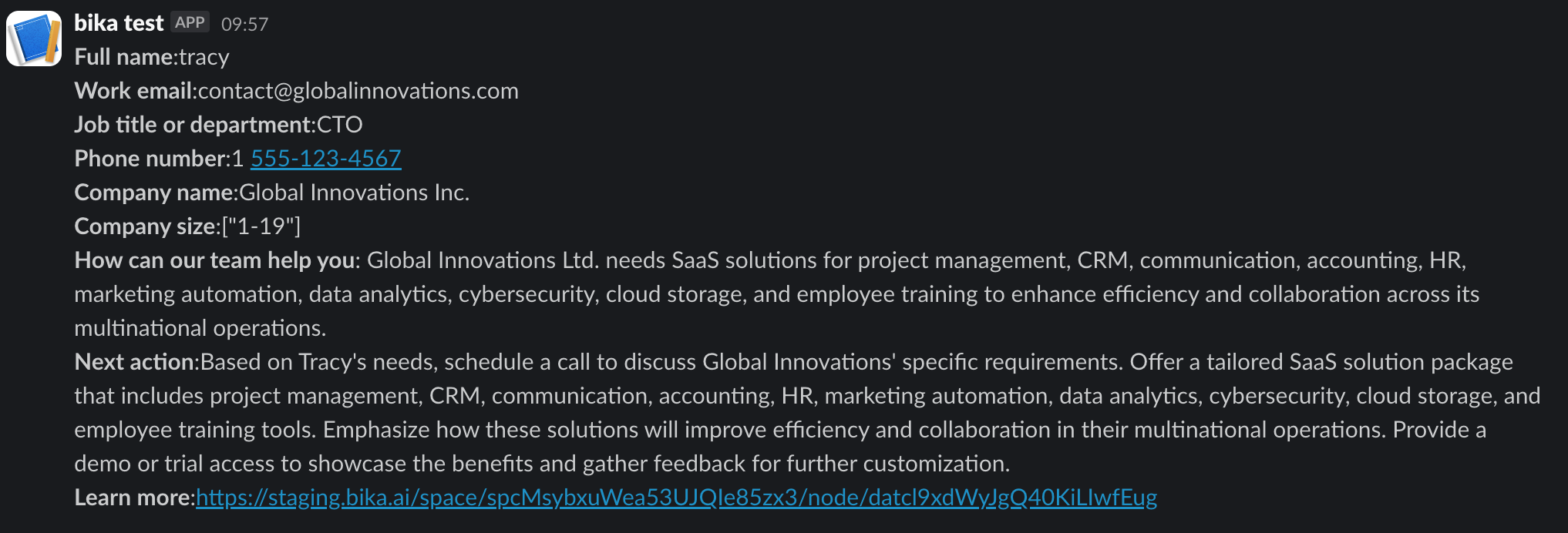This screenshot has width=1568, height=533.
Task: Click the Job title or department CTO line
Action: pyautogui.click(x=218, y=125)
